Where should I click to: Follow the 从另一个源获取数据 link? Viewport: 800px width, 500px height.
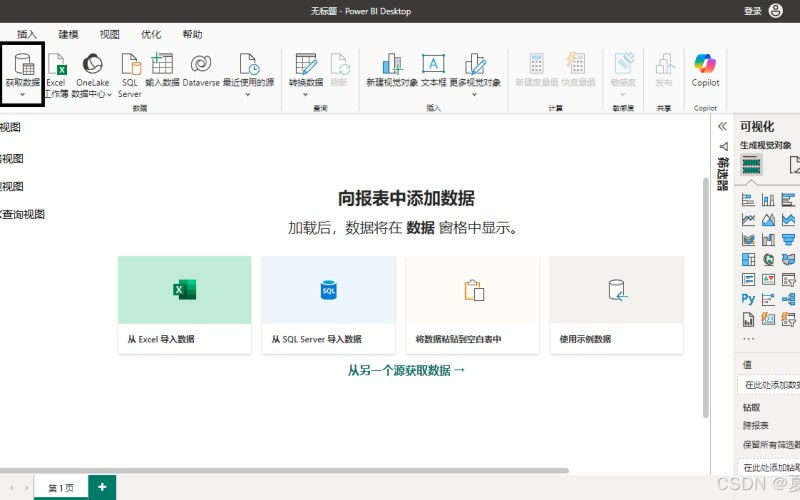click(x=407, y=370)
